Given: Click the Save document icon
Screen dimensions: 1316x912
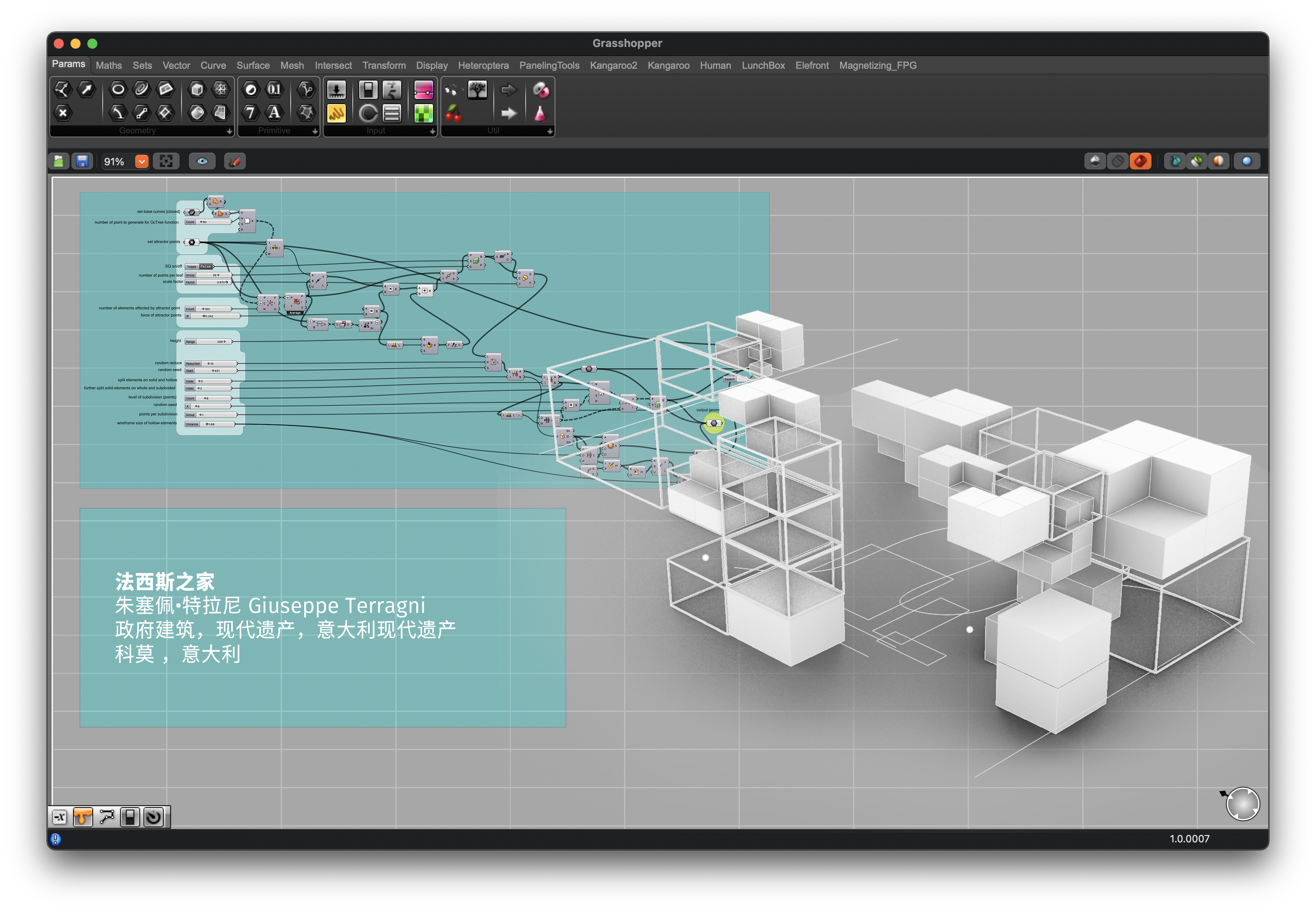Looking at the screenshot, I should click(x=82, y=162).
